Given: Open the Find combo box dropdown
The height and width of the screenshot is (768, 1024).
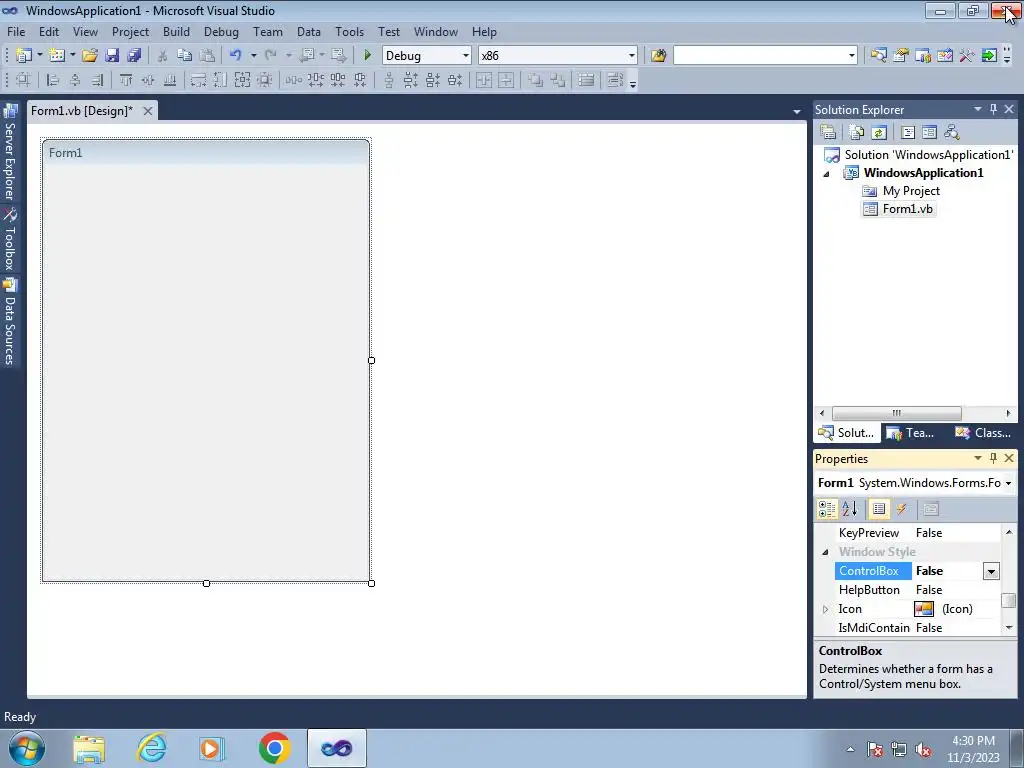Looking at the screenshot, I should (x=852, y=56).
